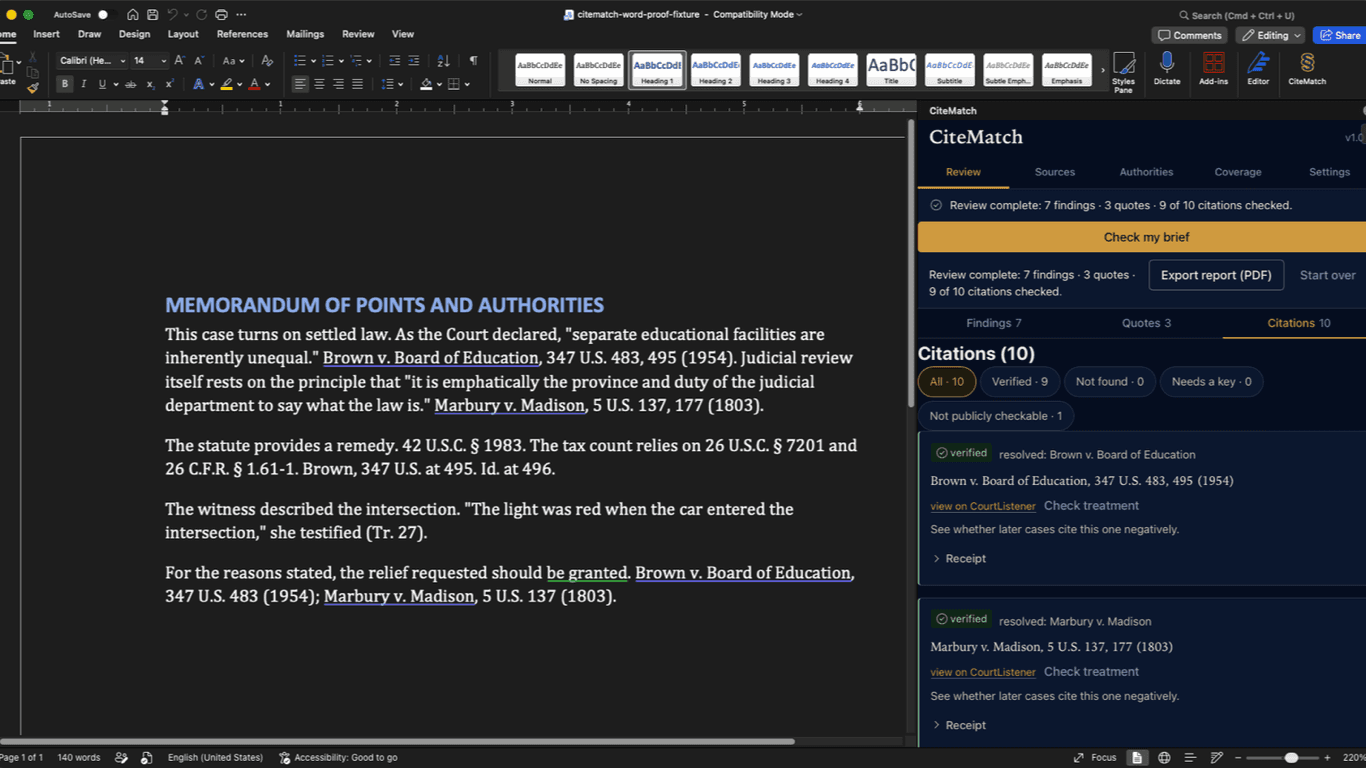
Task: Open the Styles Pane
Action: pyautogui.click(x=1124, y=72)
